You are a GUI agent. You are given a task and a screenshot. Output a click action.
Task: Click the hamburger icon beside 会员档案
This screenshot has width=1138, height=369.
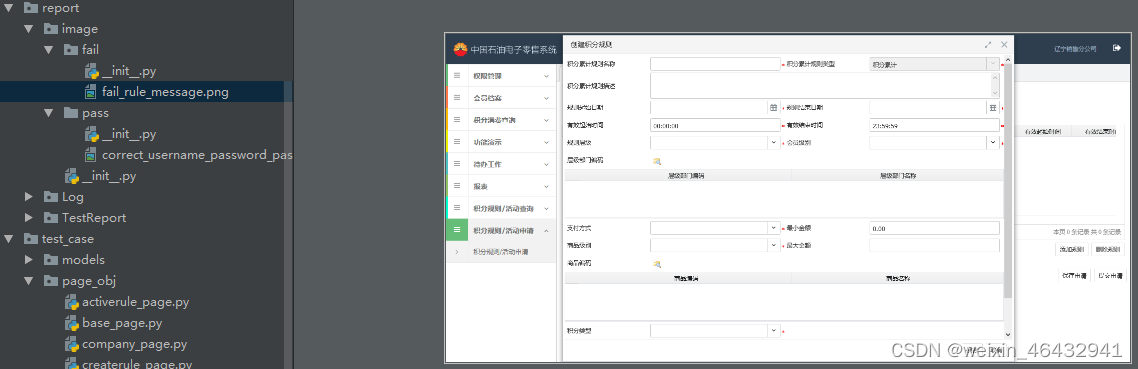[x=457, y=97]
